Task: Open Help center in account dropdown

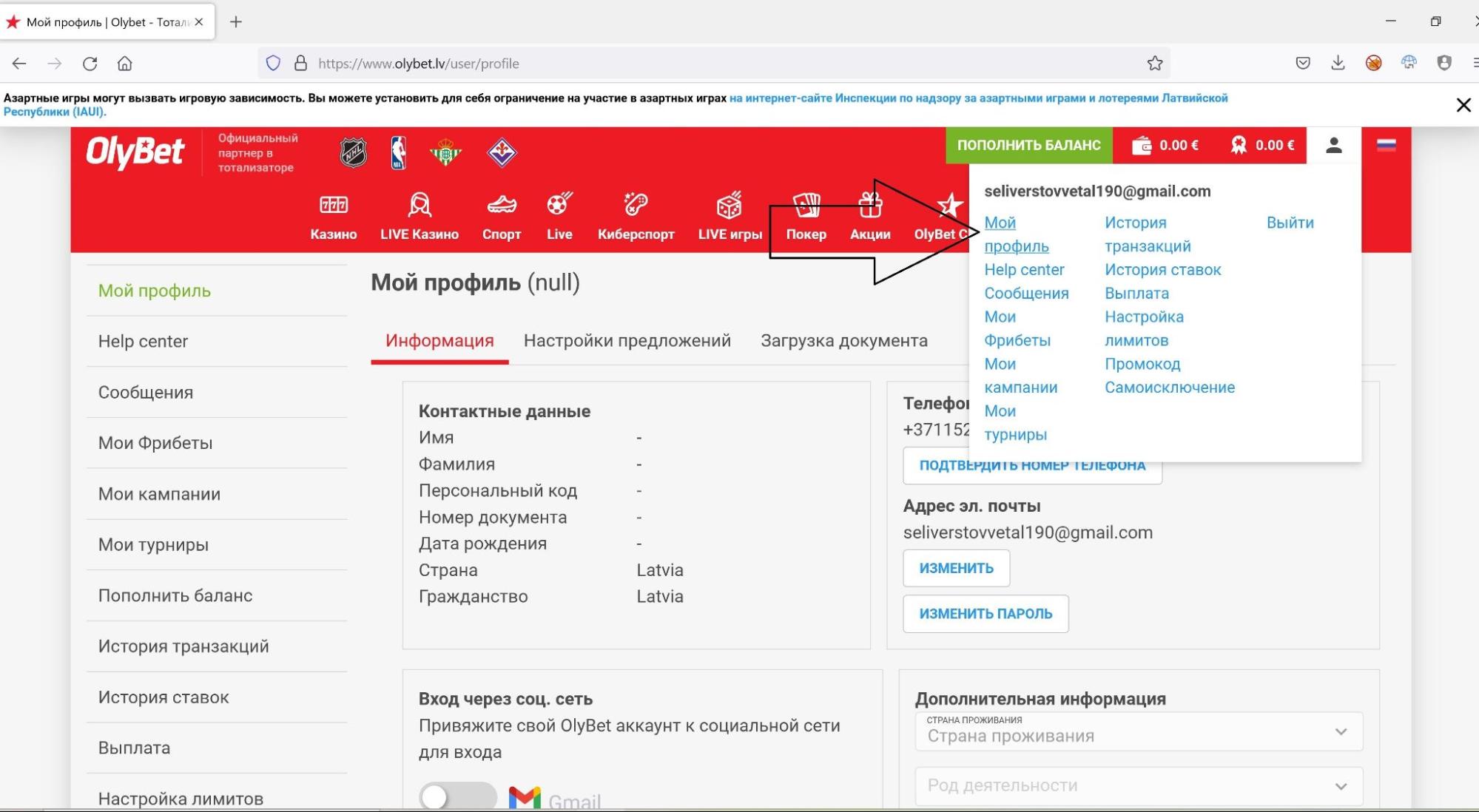Action: 1024,270
